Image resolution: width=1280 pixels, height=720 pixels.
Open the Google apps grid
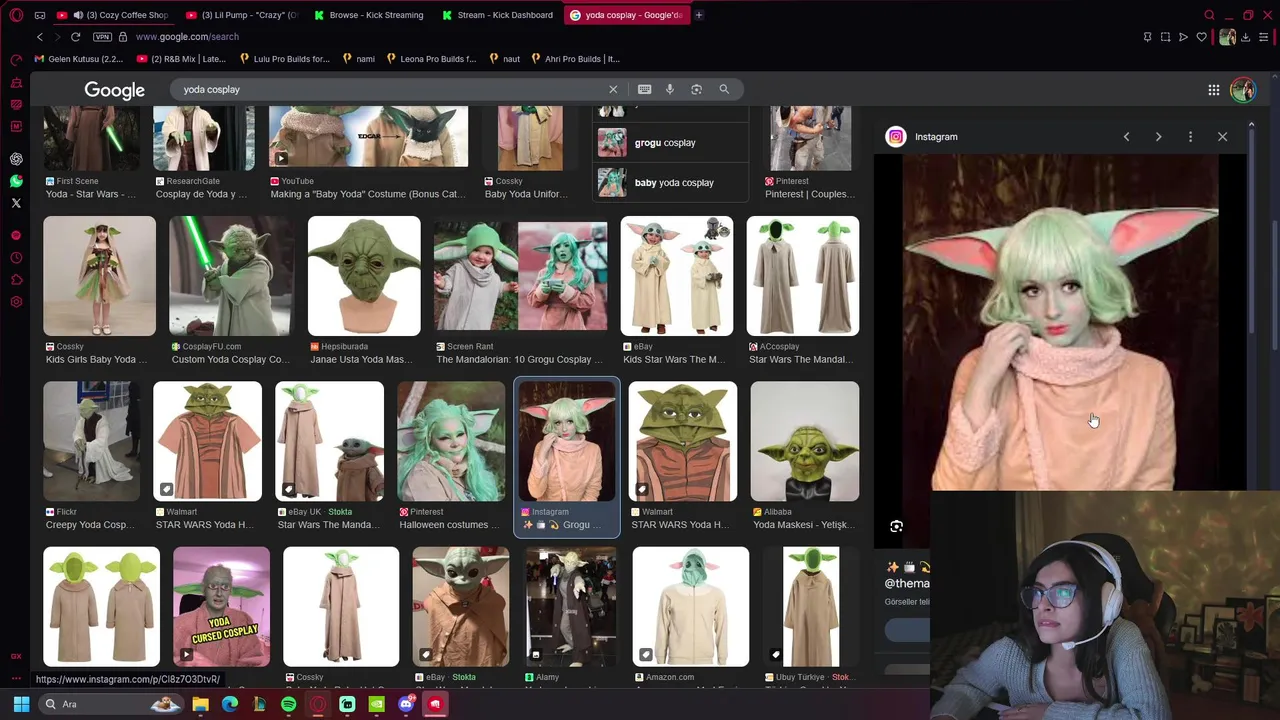click(1213, 90)
